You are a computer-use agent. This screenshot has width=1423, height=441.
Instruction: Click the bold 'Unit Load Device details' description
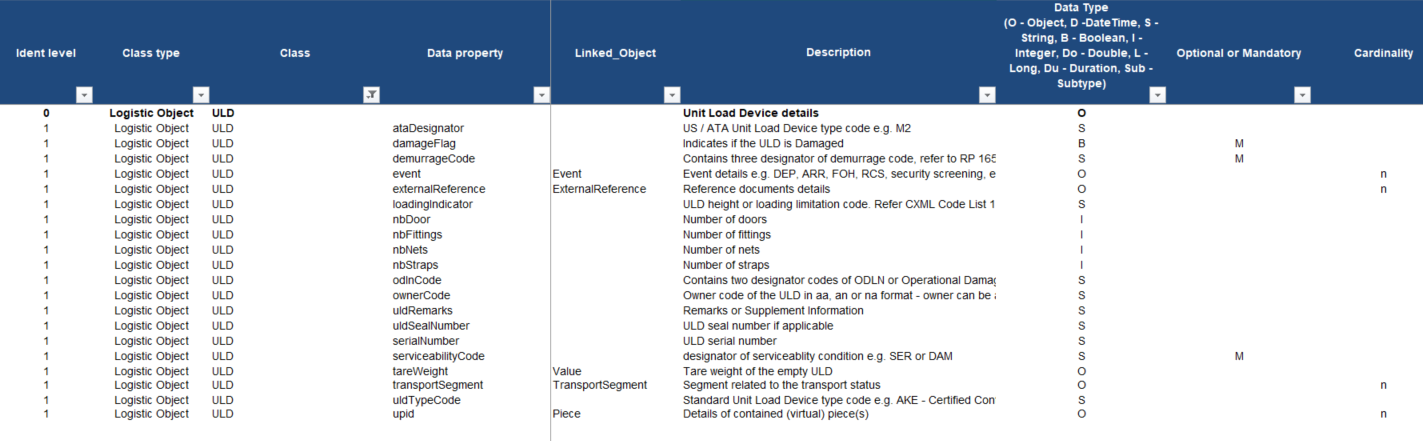(750, 114)
